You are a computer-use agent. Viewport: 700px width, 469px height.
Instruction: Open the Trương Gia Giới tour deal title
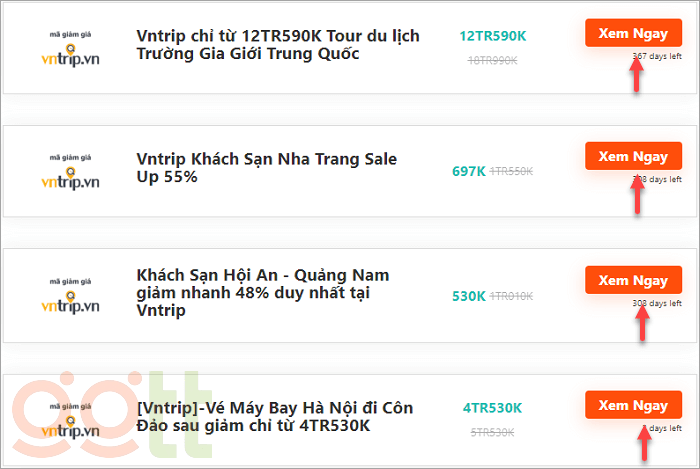(x=277, y=45)
